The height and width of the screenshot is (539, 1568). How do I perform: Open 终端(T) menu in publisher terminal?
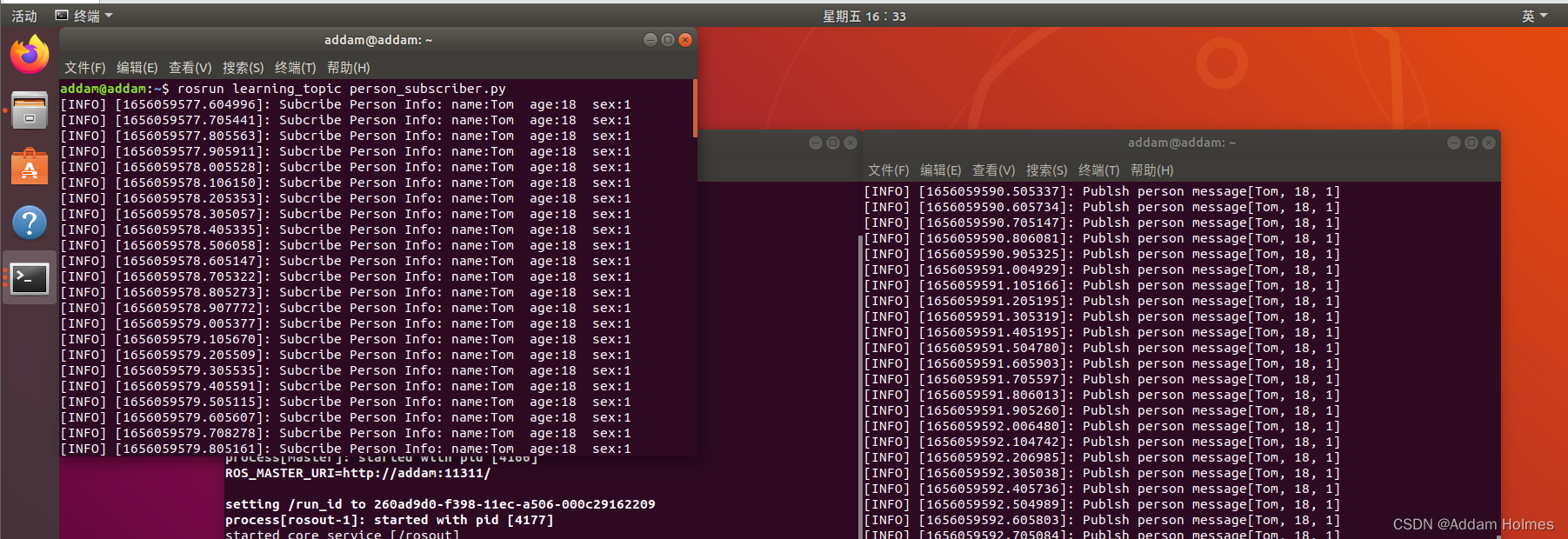tap(1099, 170)
